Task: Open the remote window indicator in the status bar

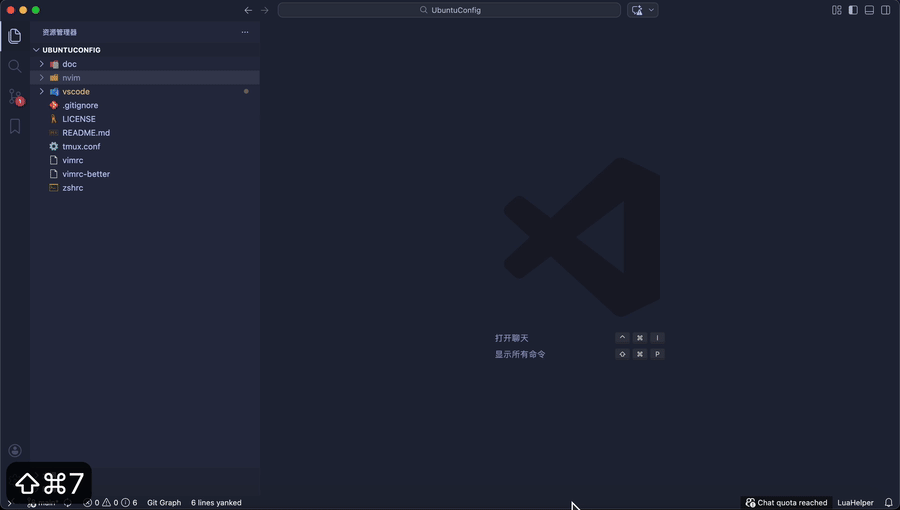Action: [9, 503]
